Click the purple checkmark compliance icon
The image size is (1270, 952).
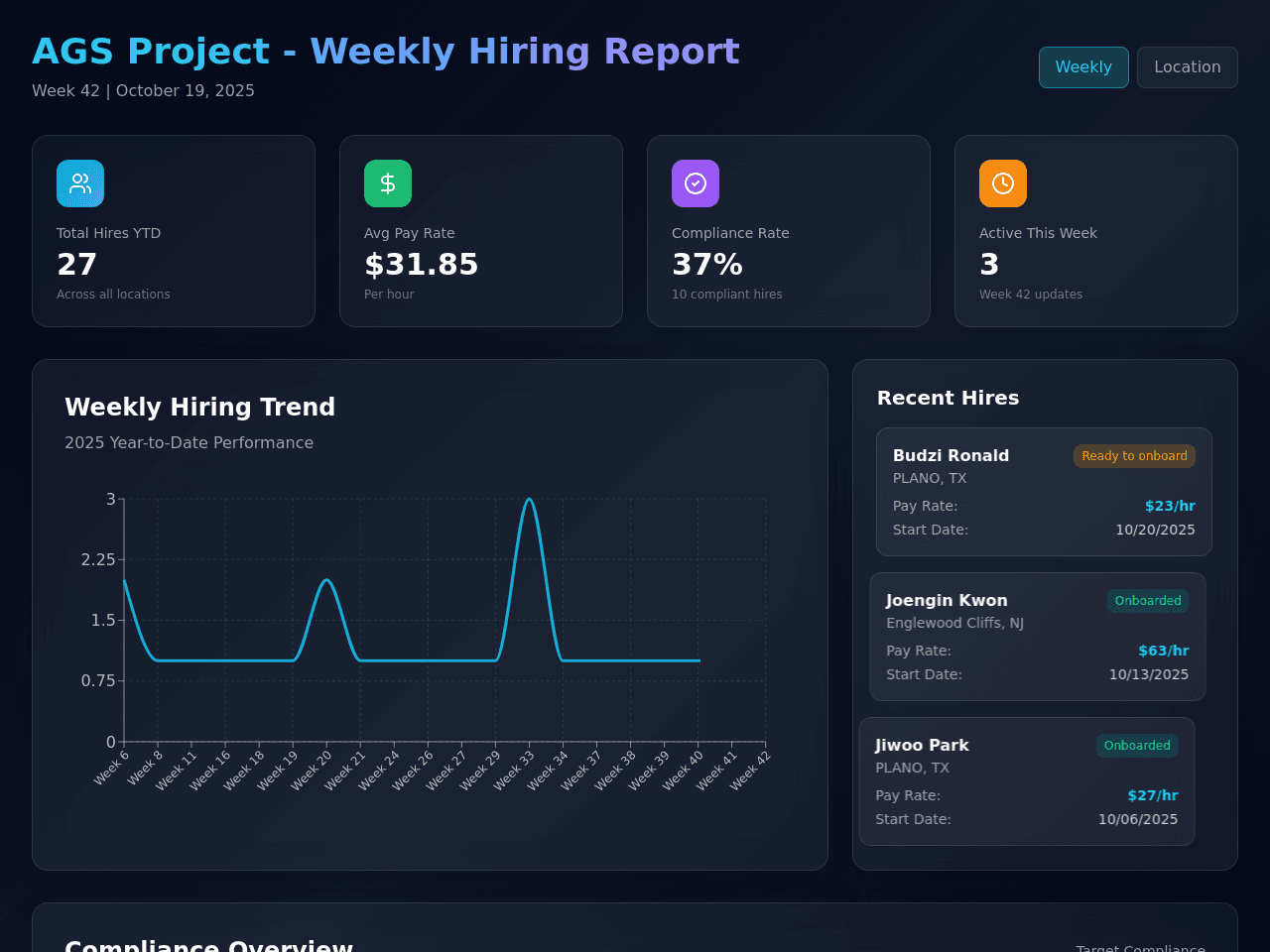click(696, 183)
